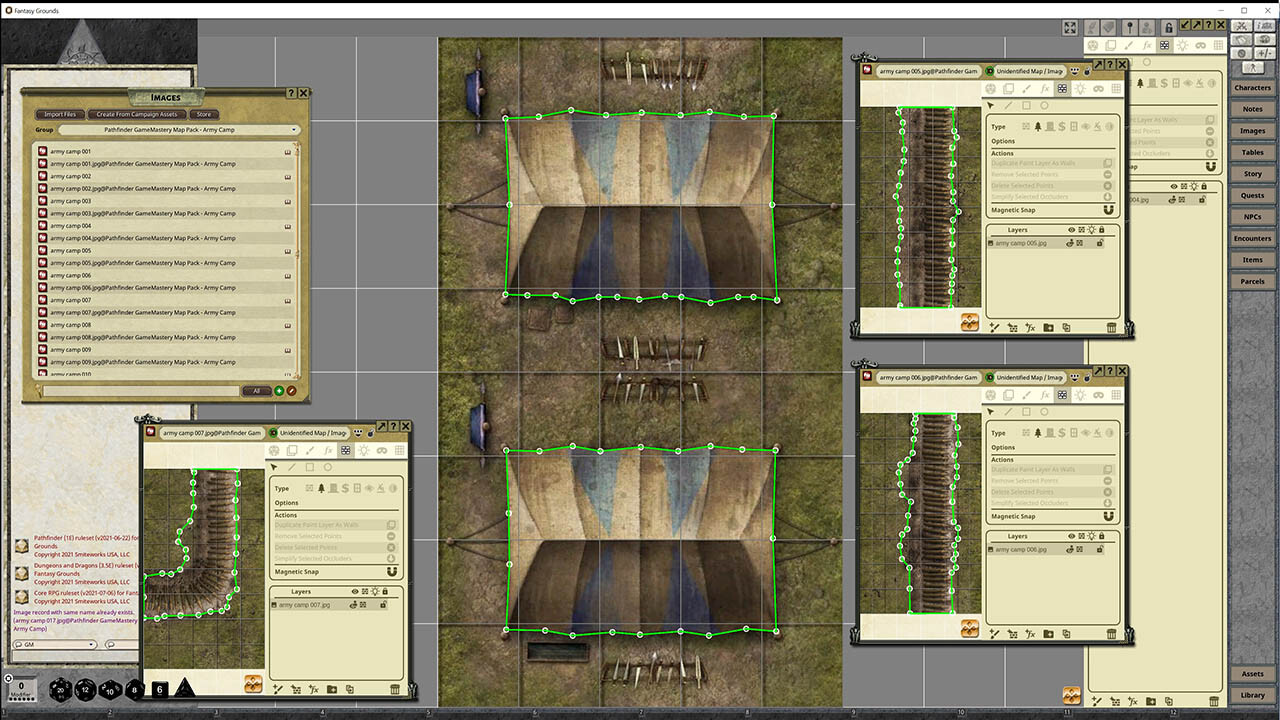Roll the black d20 in the dice tray
The height and width of the screenshot is (720, 1280).
[60, 688]
